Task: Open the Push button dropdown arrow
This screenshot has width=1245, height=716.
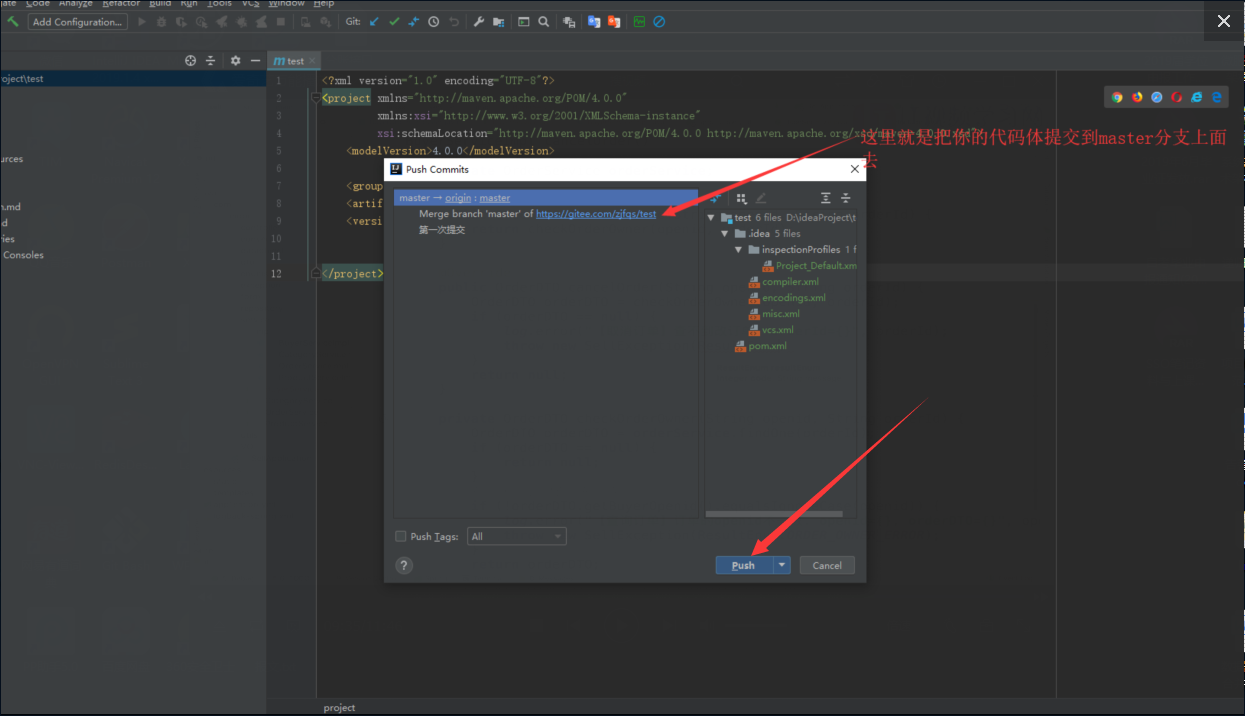Action: 782,565
